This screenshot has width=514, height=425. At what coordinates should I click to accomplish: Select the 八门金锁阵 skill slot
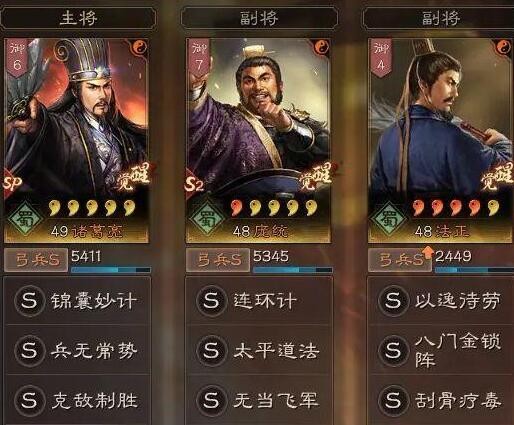(x=441, y=350)
